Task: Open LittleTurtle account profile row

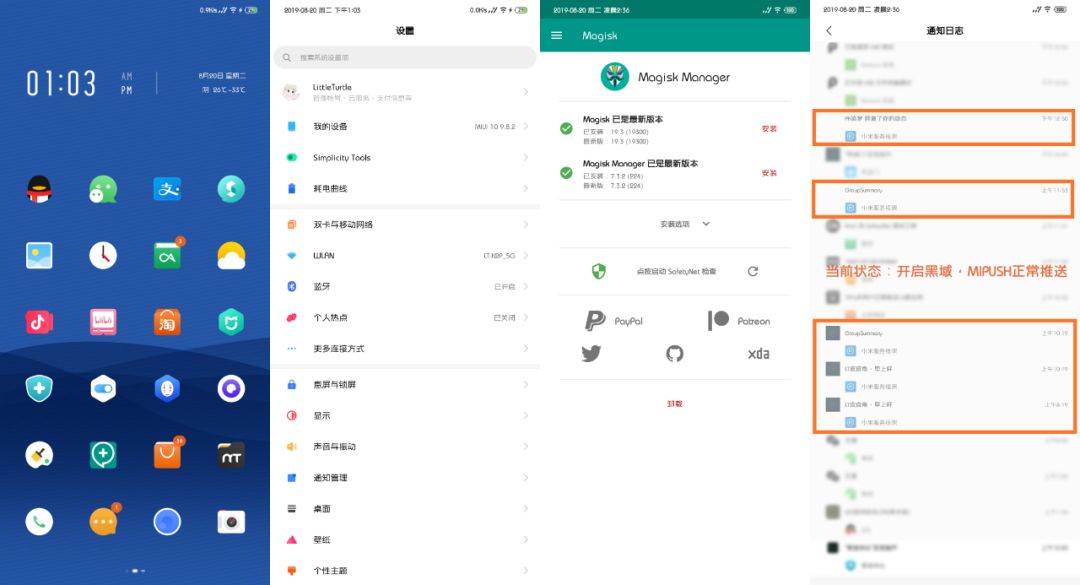Action: pyautogui.click(x=405, y=92)
